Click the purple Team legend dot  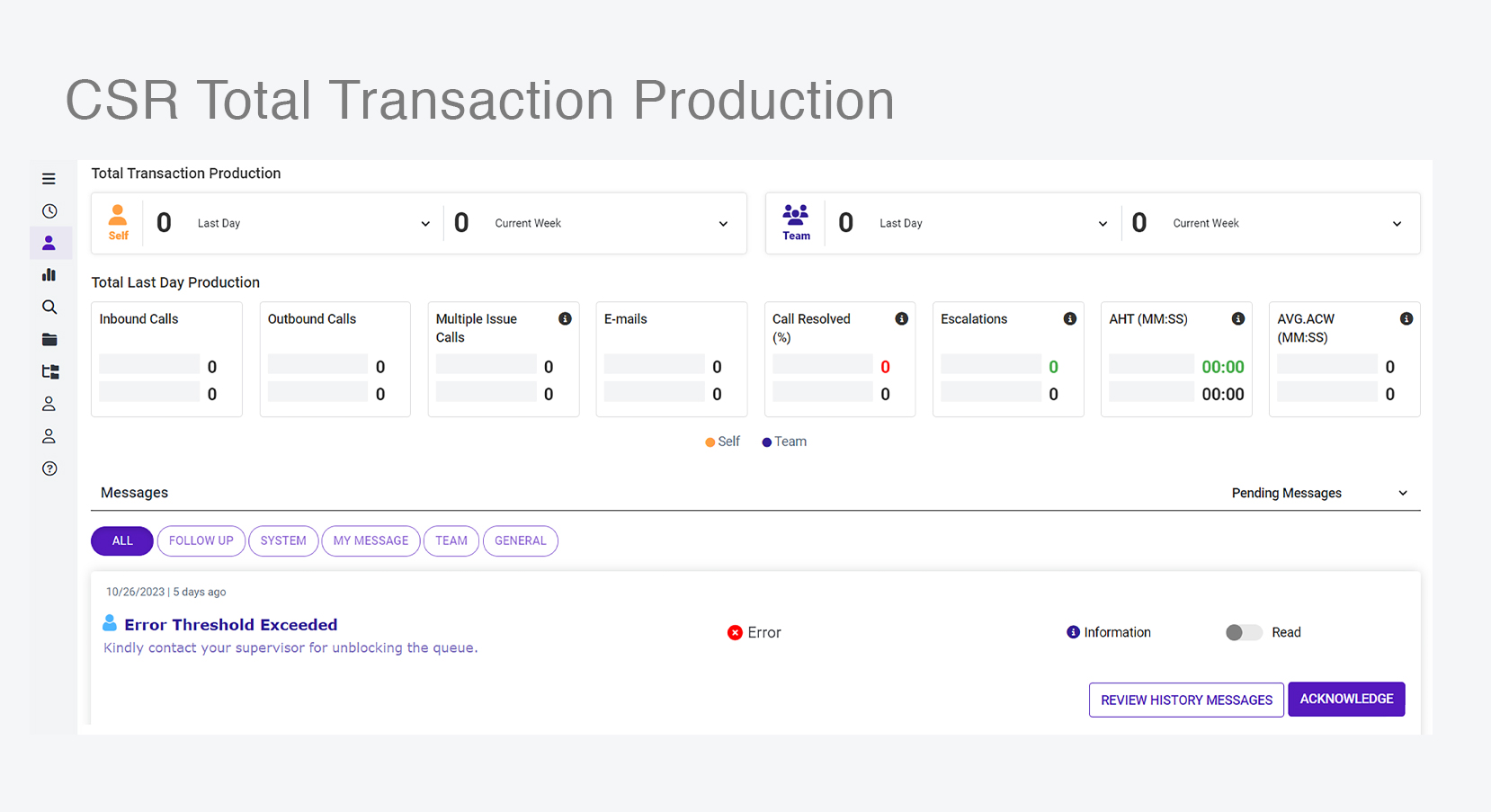tap(767, 442)
